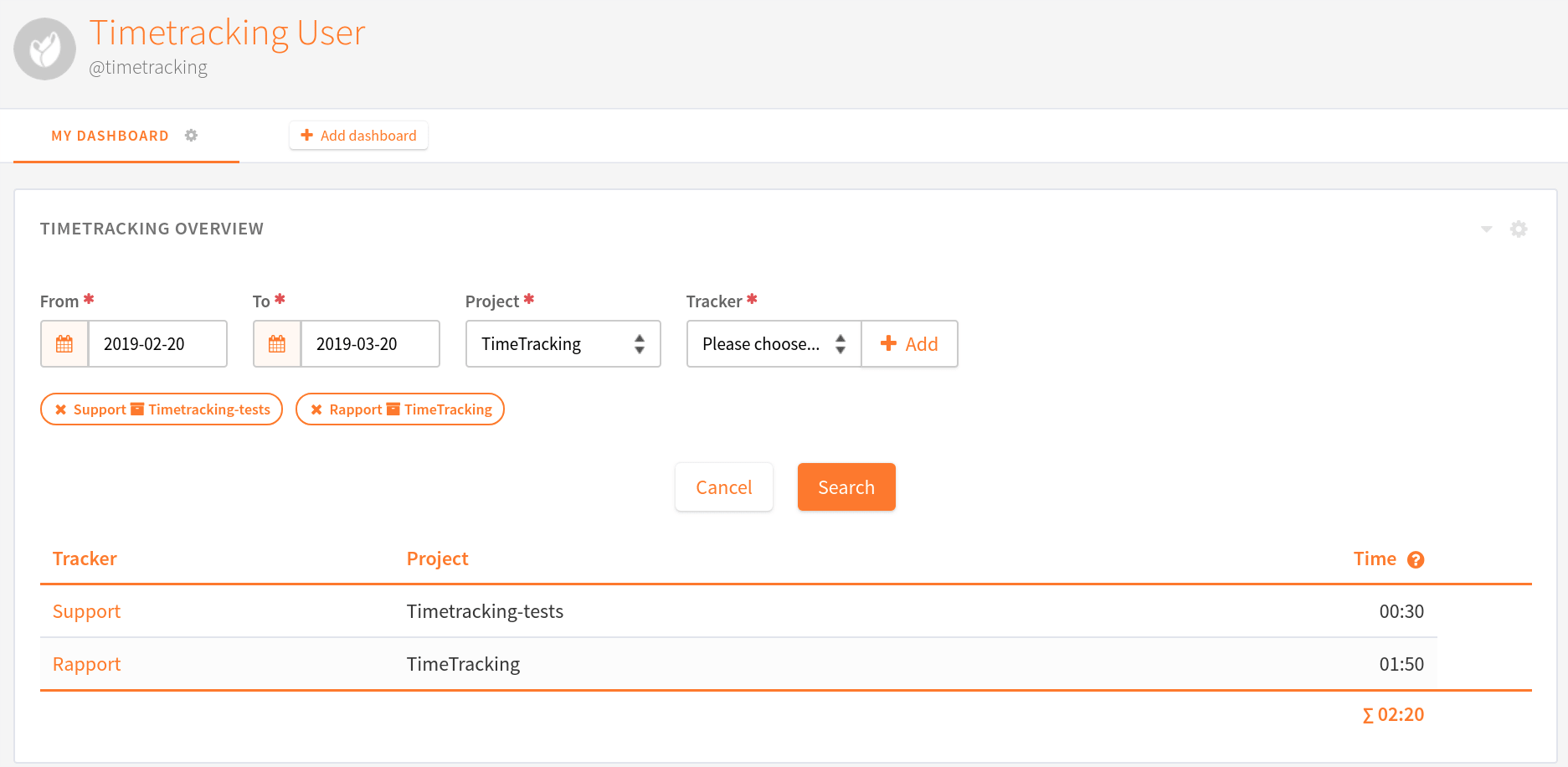The width and height of the screenshot is (1568, 767).
Task: Open the Tracker Please choose dropdown
Action: point(772,343)
